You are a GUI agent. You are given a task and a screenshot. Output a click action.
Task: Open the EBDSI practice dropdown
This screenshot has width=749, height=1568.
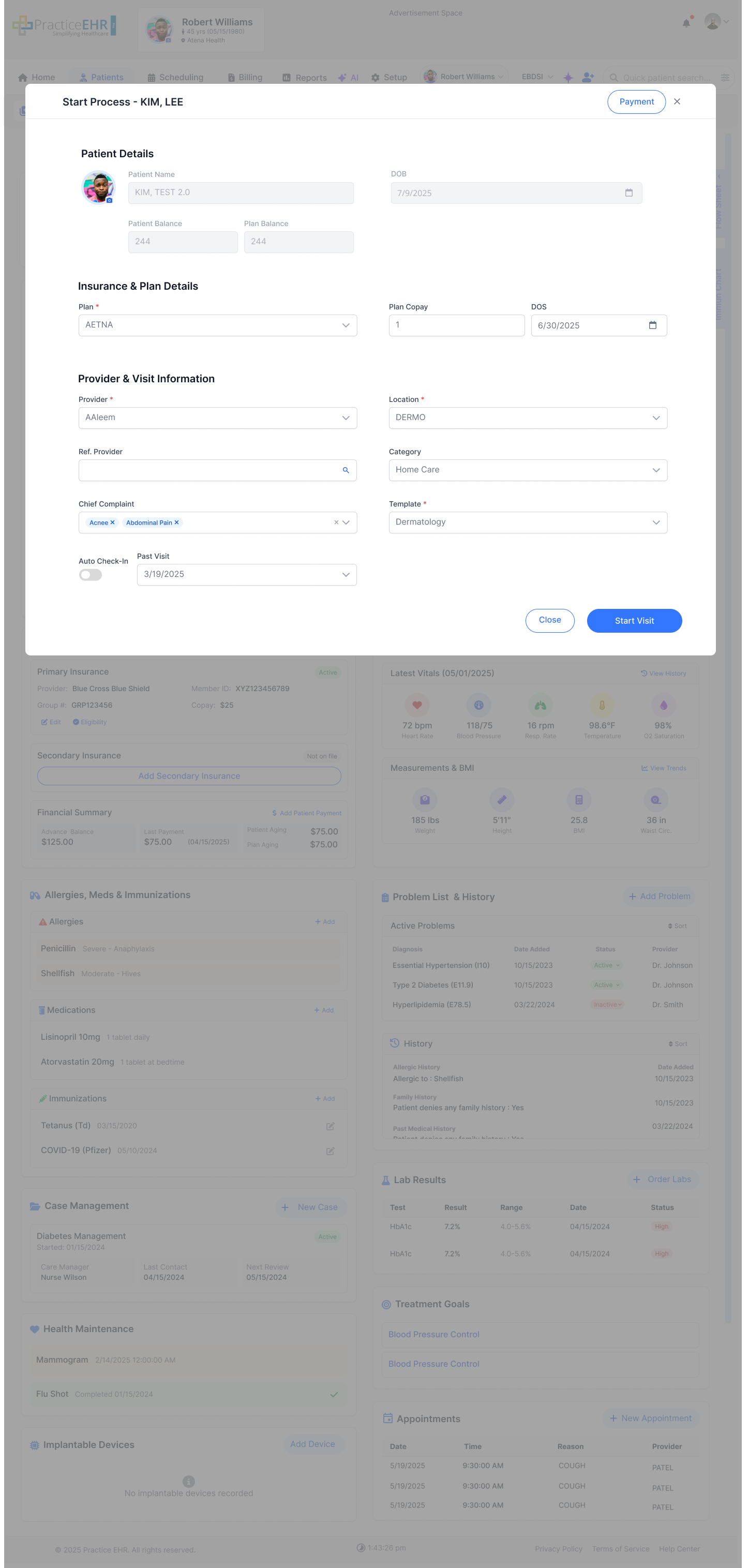click(537, 77)
